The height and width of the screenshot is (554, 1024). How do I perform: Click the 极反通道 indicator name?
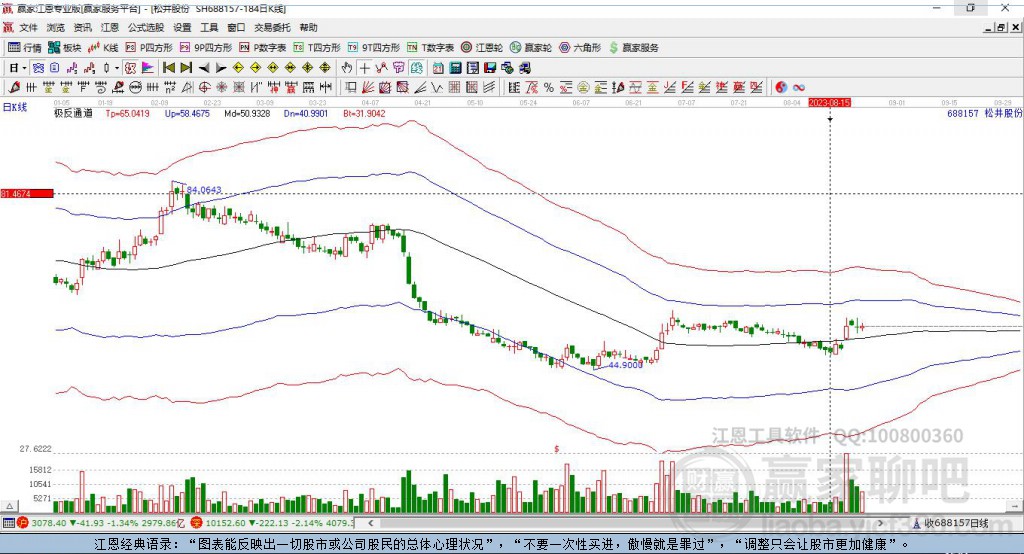click(73, 114)
